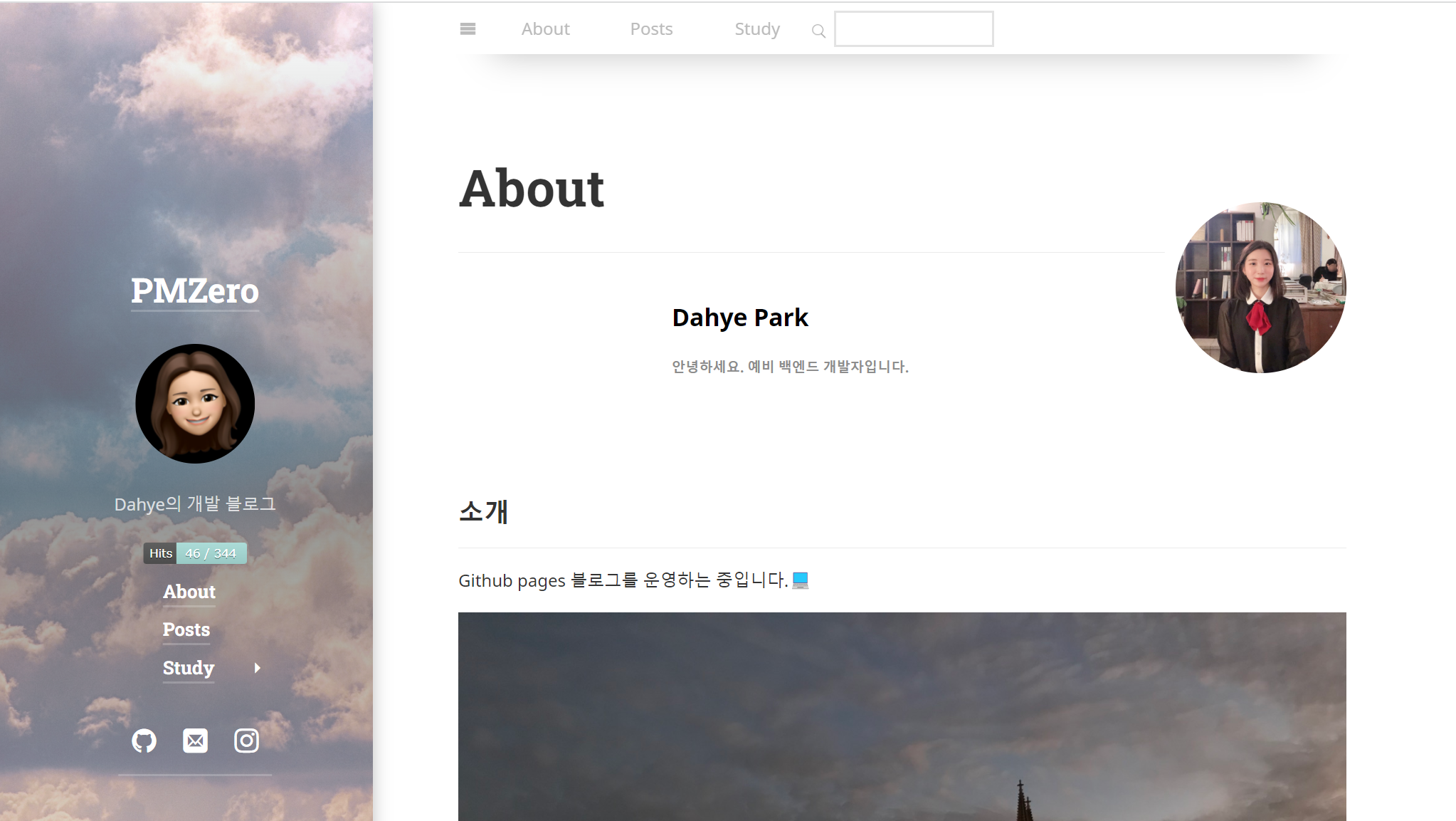1456x821 pixels.
Task: Open the GitHub profile icon
Action: (x=144, y=741)
